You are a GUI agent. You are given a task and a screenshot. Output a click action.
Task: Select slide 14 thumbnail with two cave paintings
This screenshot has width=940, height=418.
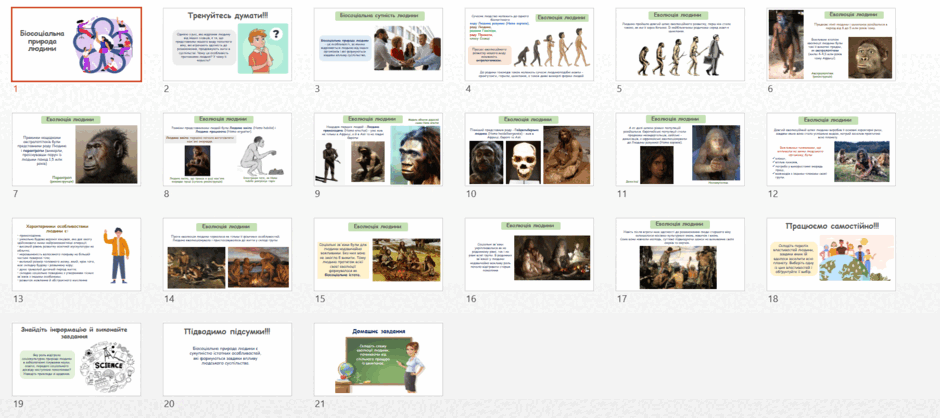pyautogui.click(x=227, y=254)
